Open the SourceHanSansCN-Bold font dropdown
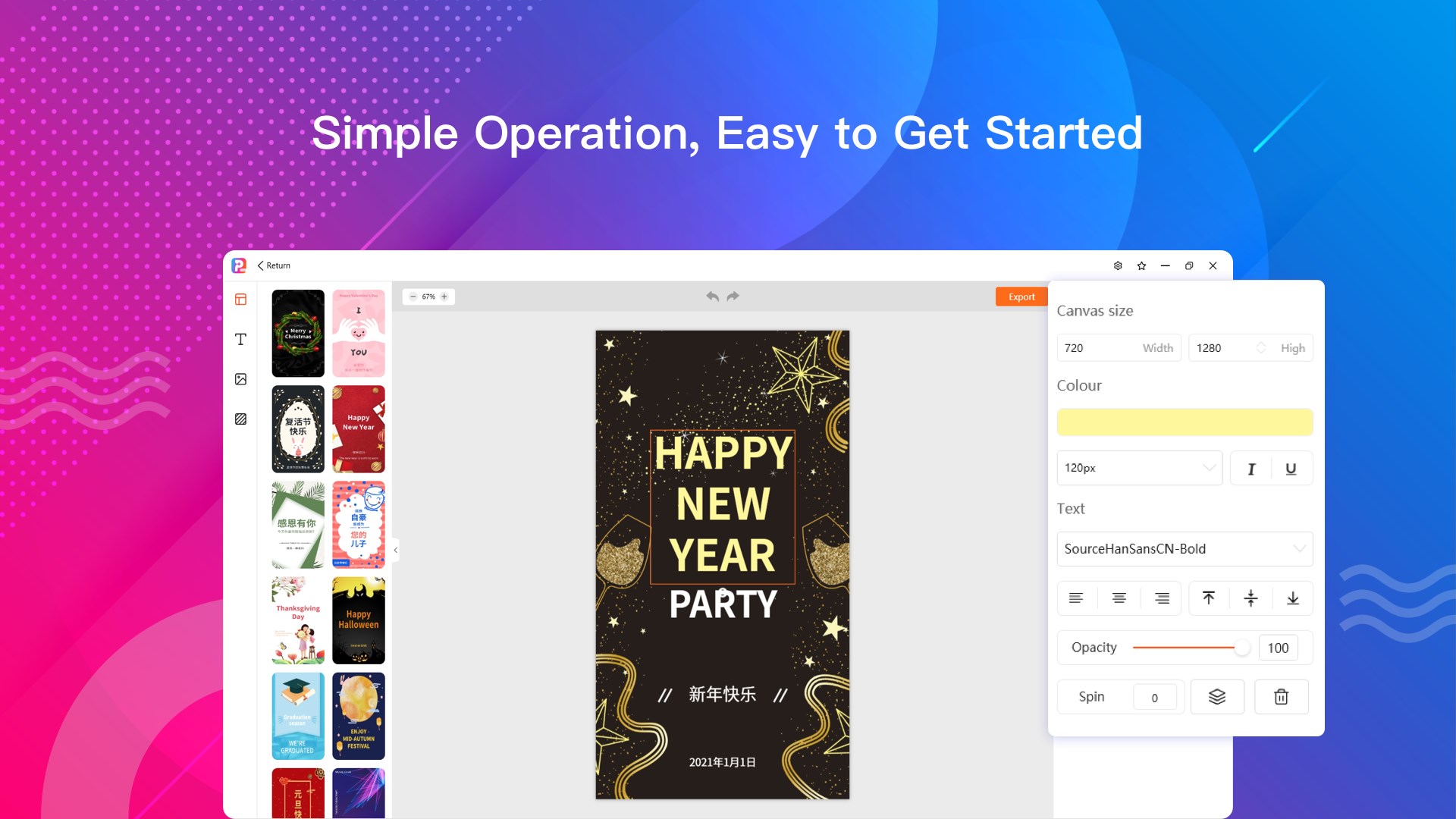Viewport: 1456px width, 819px height. (1184, 549)
